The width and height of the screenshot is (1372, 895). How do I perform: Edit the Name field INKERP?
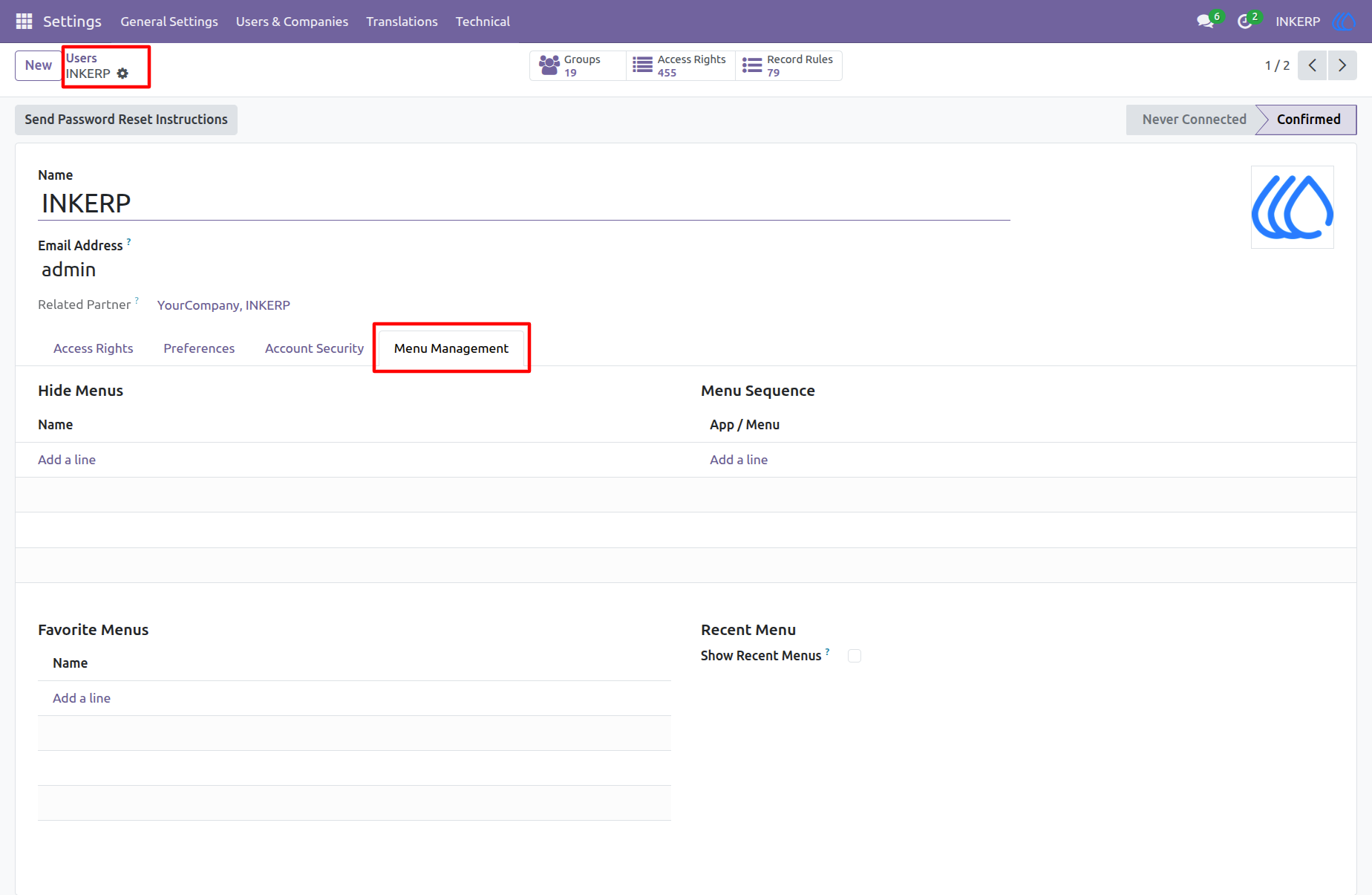[524, 204]
